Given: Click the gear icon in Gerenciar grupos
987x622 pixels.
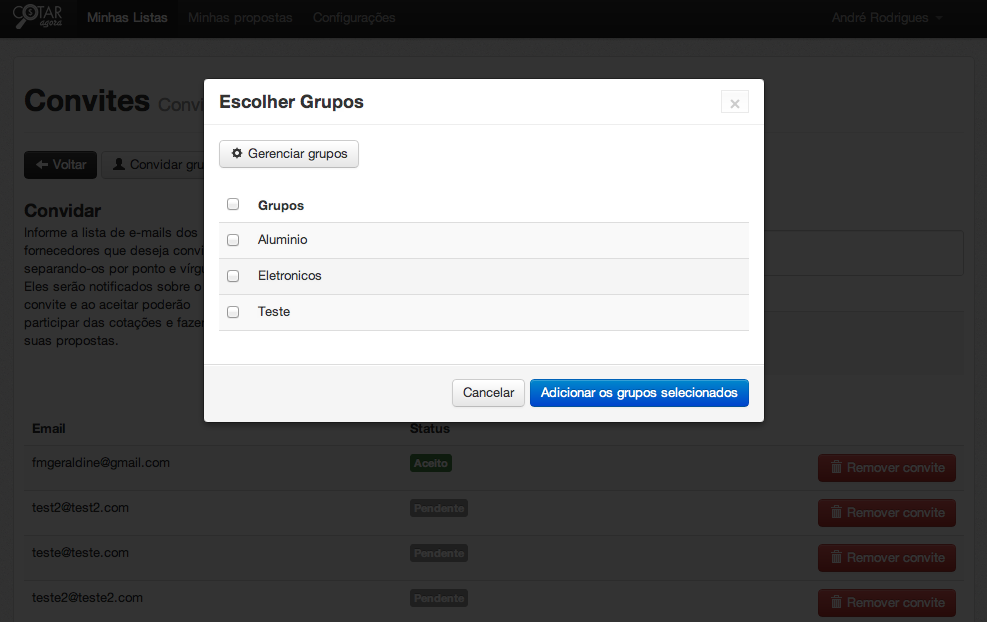Looking at the screenshot, I should [237, 154].
